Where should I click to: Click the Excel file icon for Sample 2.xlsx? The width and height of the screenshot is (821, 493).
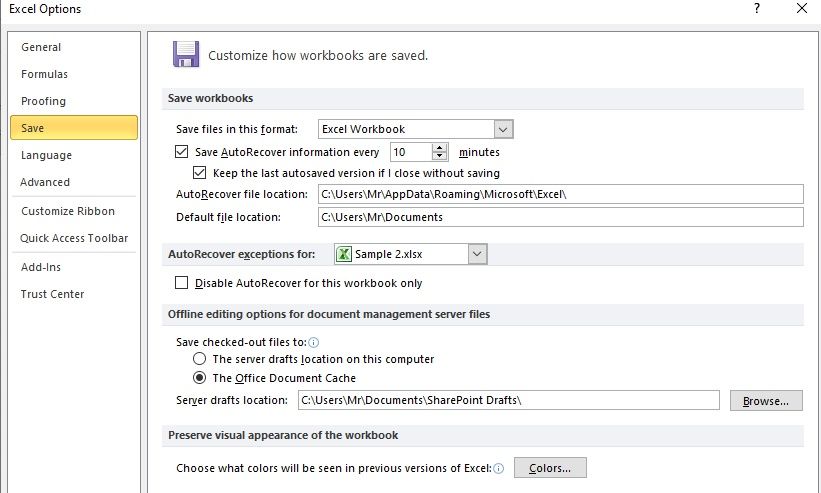point(343,254)
